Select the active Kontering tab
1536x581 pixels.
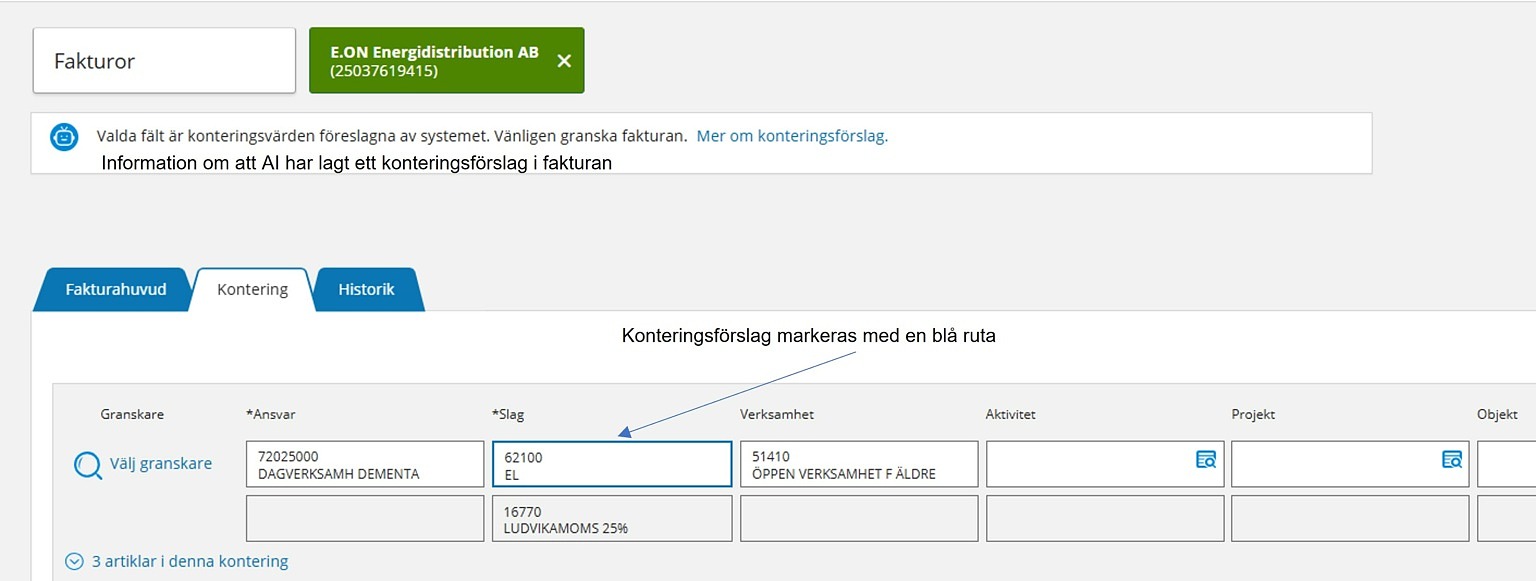[x=250, y=289]
